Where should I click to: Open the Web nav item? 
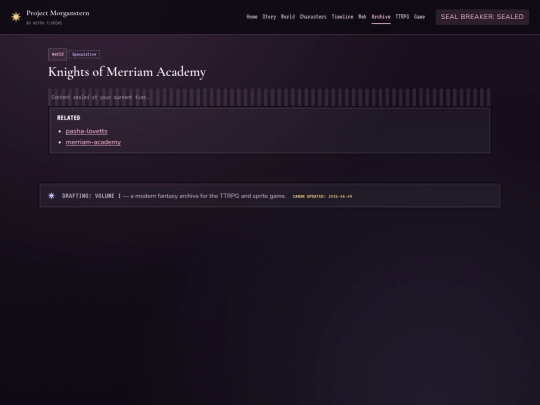click(362, 17)
